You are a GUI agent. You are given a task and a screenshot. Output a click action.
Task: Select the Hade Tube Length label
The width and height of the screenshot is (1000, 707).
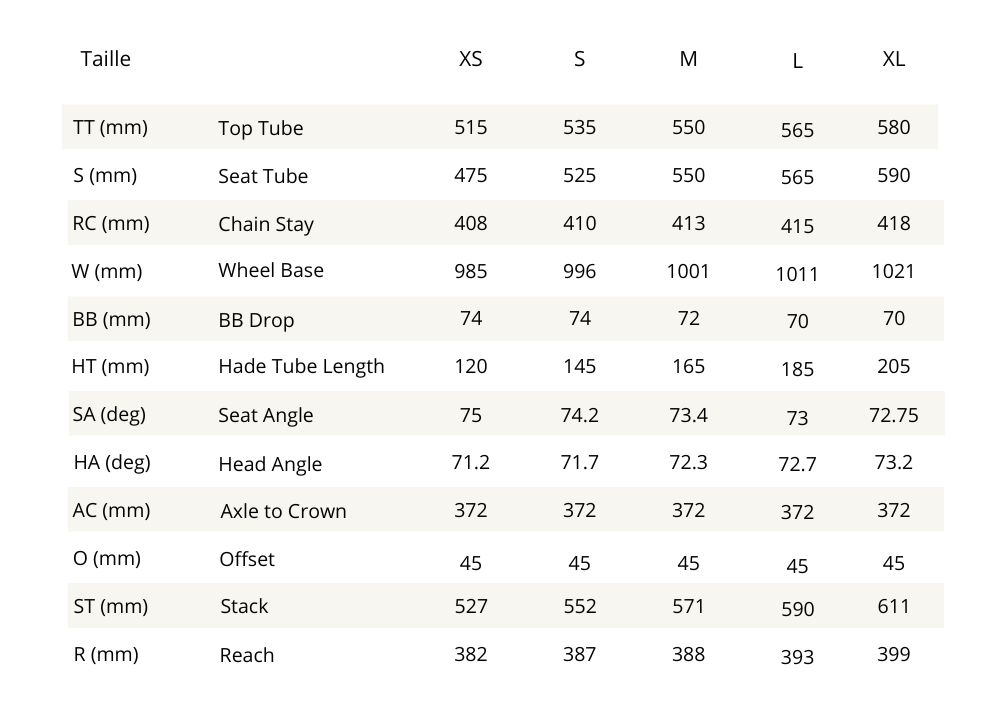pyautogui.click(x=301, y=366)
